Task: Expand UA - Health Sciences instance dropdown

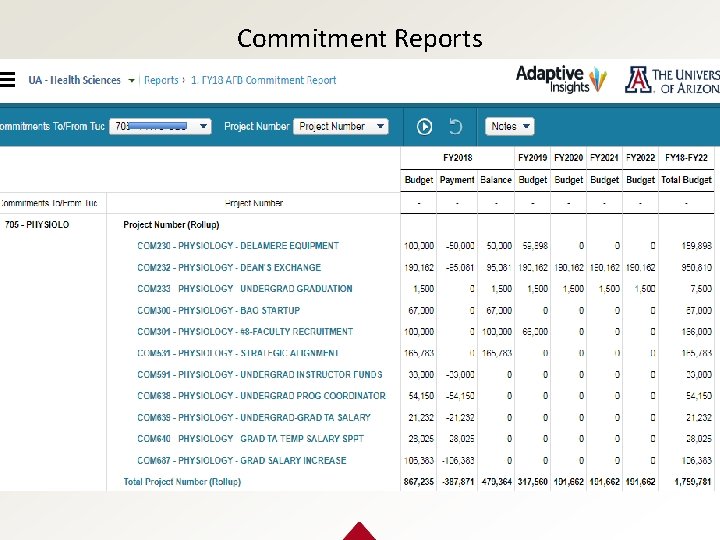Action: coord(131,80)
